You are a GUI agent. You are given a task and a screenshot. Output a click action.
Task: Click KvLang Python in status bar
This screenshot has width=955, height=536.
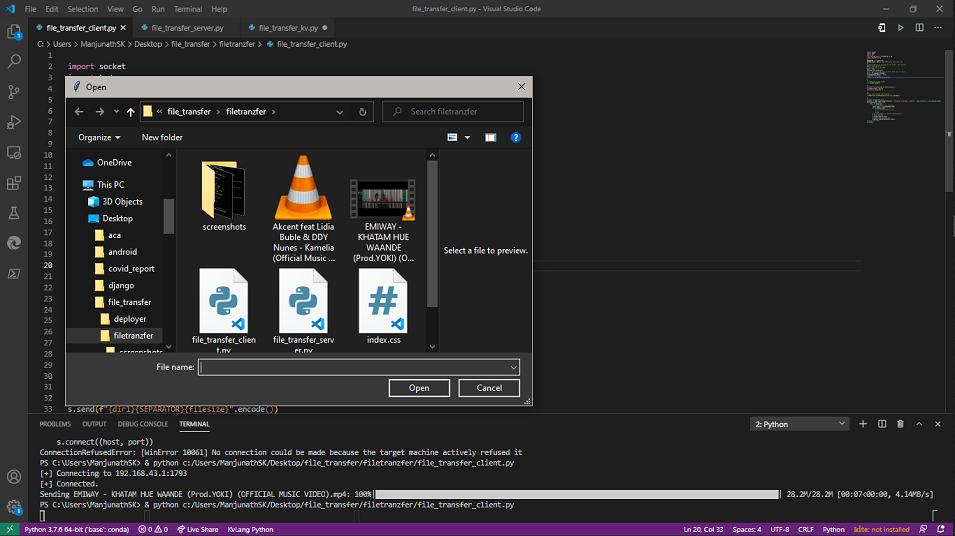[x=250, y=529]
